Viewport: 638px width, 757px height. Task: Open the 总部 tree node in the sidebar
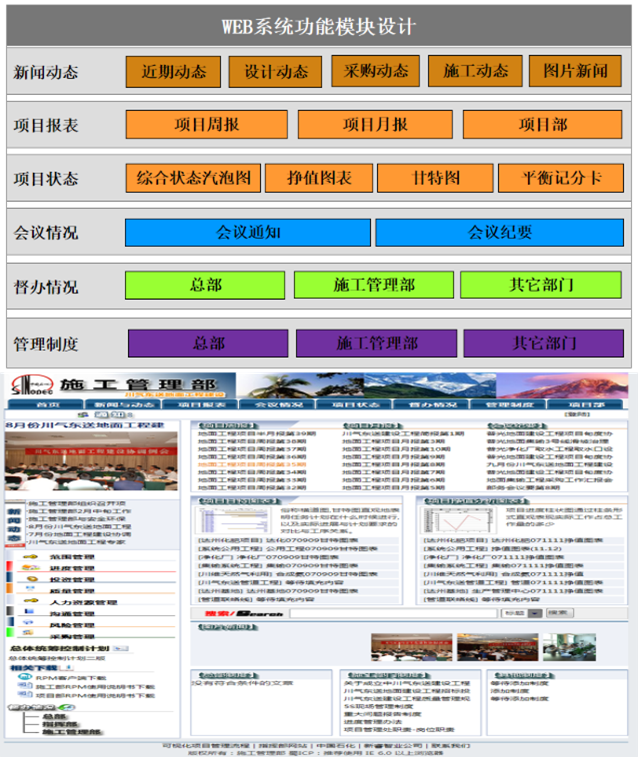[x=54, y=716]
